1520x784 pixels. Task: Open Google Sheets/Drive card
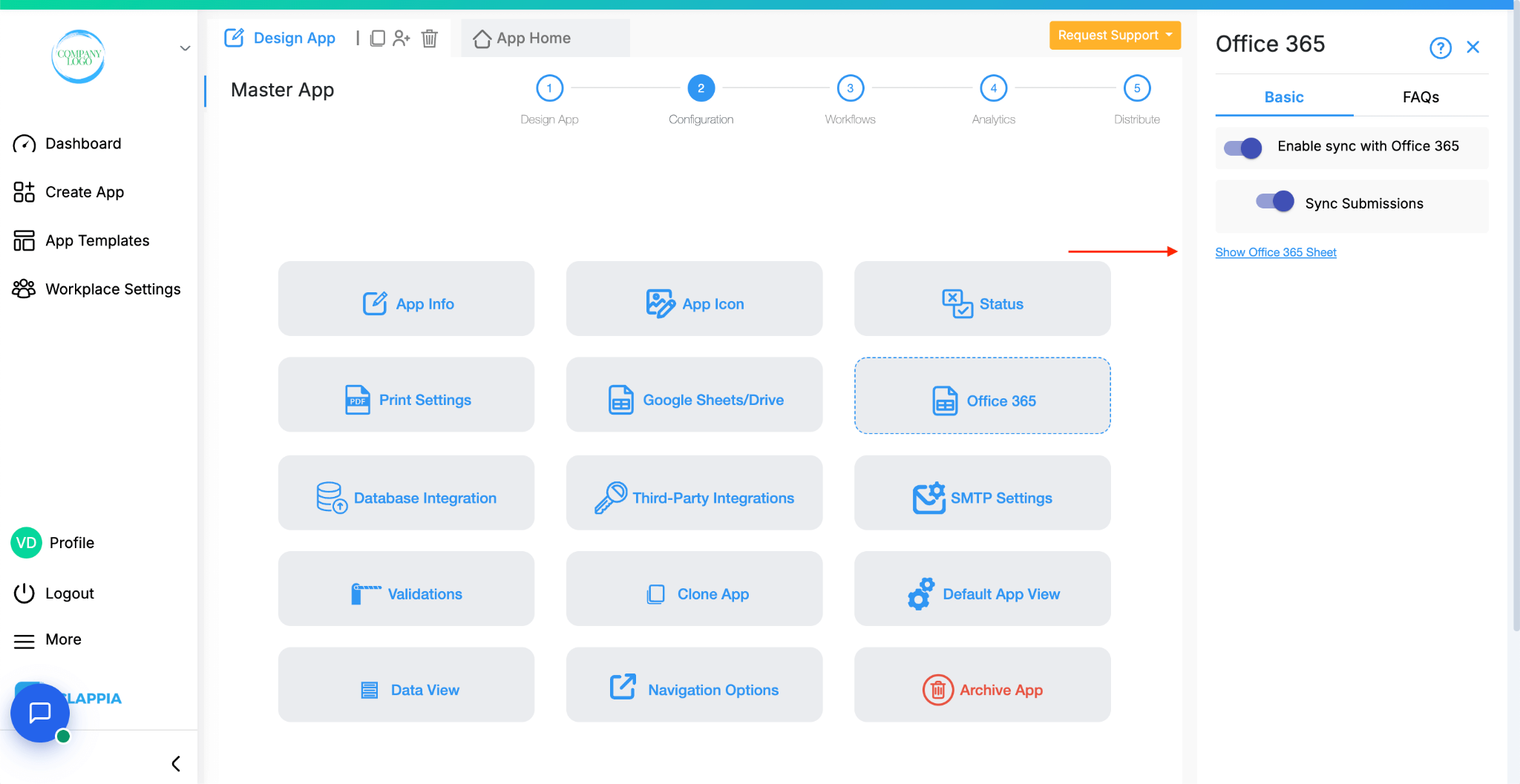pyautogui.click(x=694, y=395)
